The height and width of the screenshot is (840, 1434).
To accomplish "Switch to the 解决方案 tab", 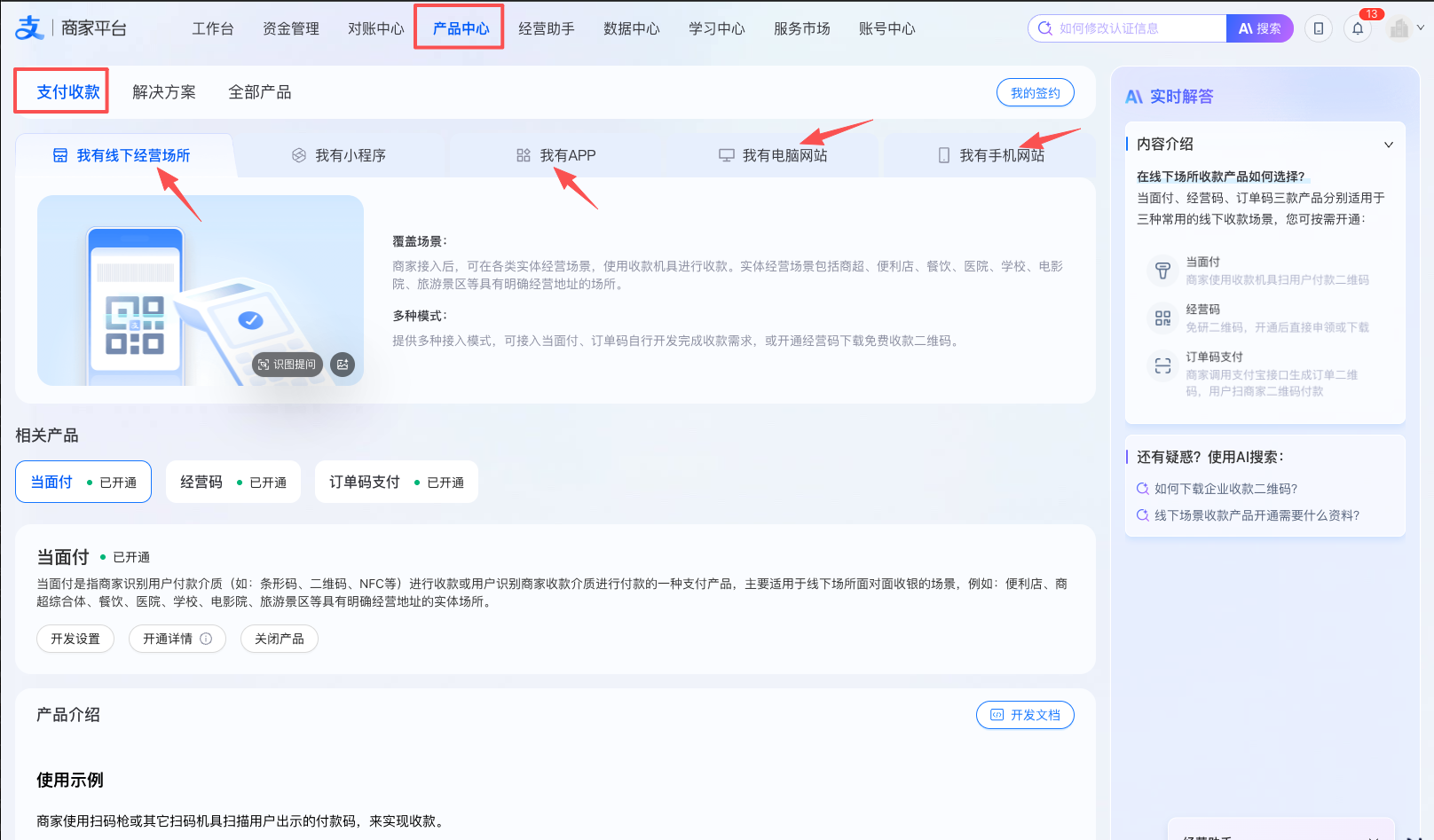I will [164, 91].
